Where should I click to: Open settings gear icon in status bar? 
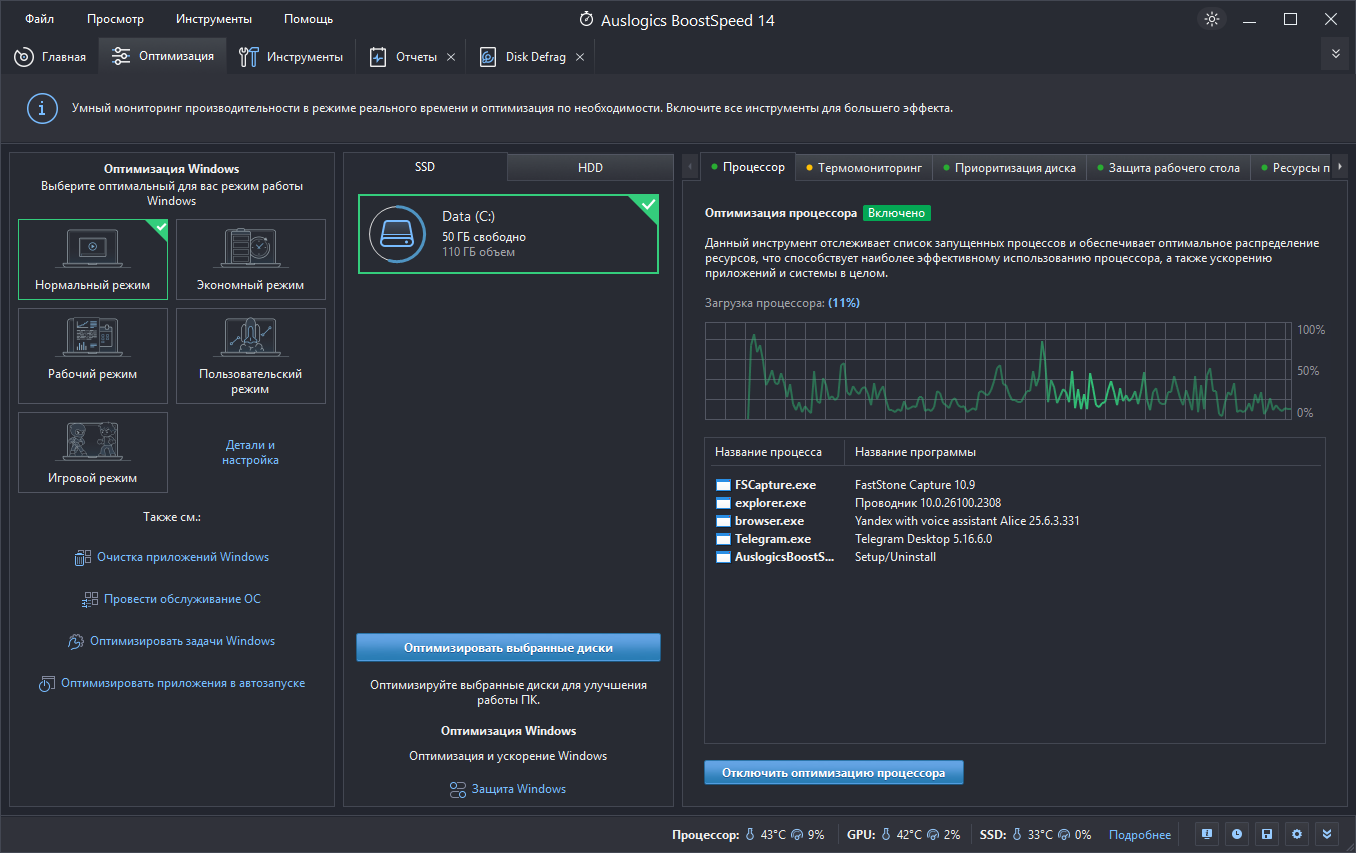(x=1297, y=834)
